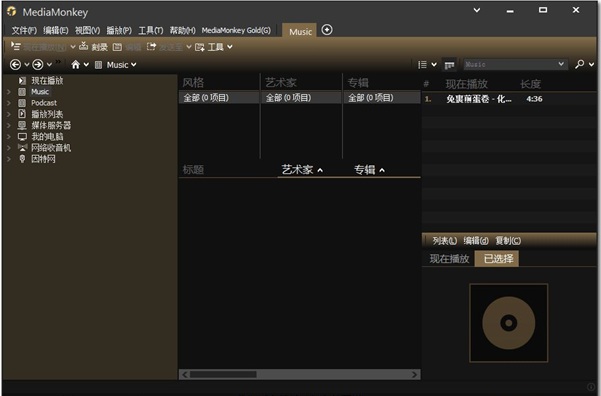Go forward with the right arrow button
The height and width of the screenshot is (396, 601).
[38, 64]
